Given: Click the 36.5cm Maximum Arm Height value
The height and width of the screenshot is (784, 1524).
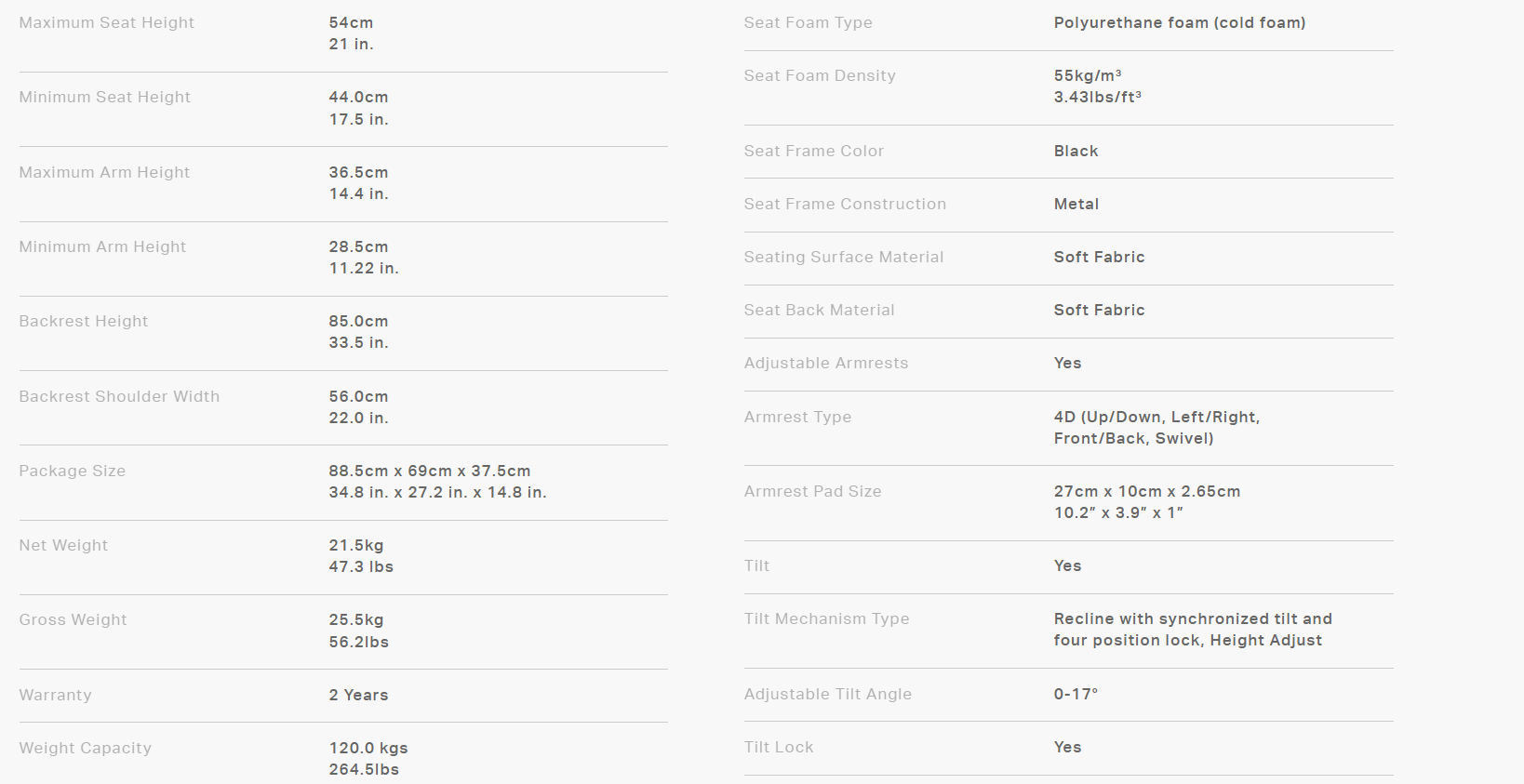Looking at the screenshot, I should 358,172.
